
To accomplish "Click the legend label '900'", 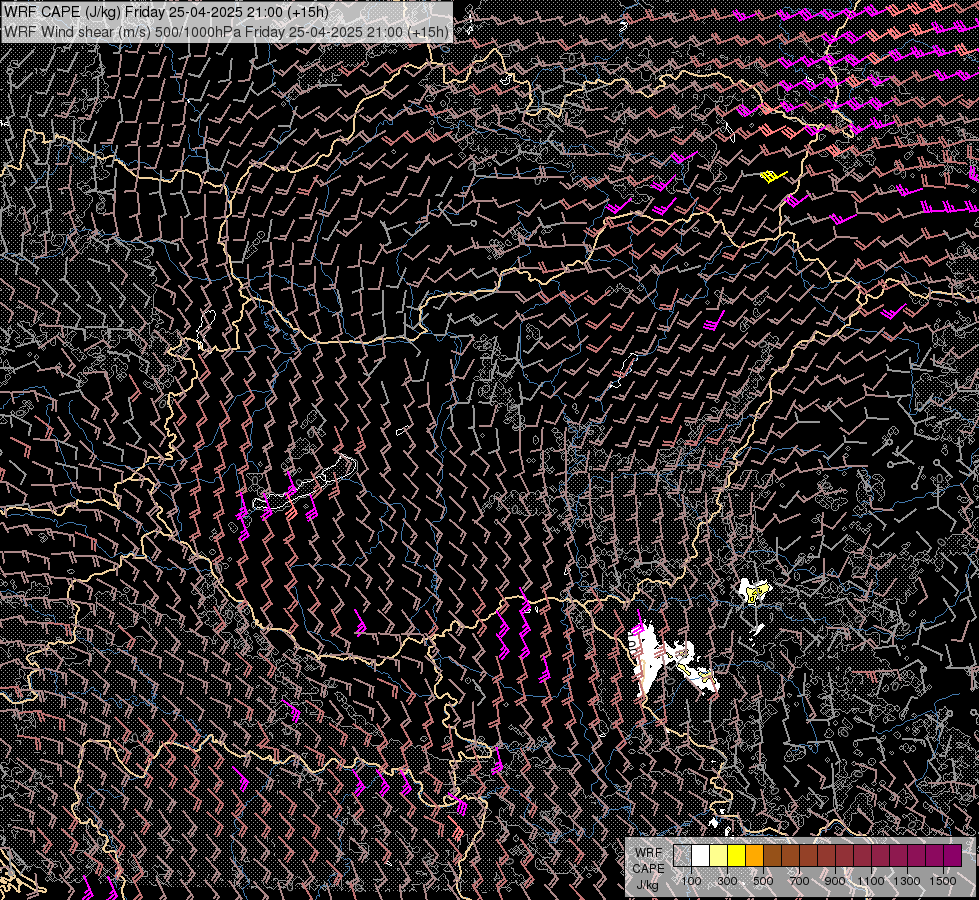I will [835, 881].
